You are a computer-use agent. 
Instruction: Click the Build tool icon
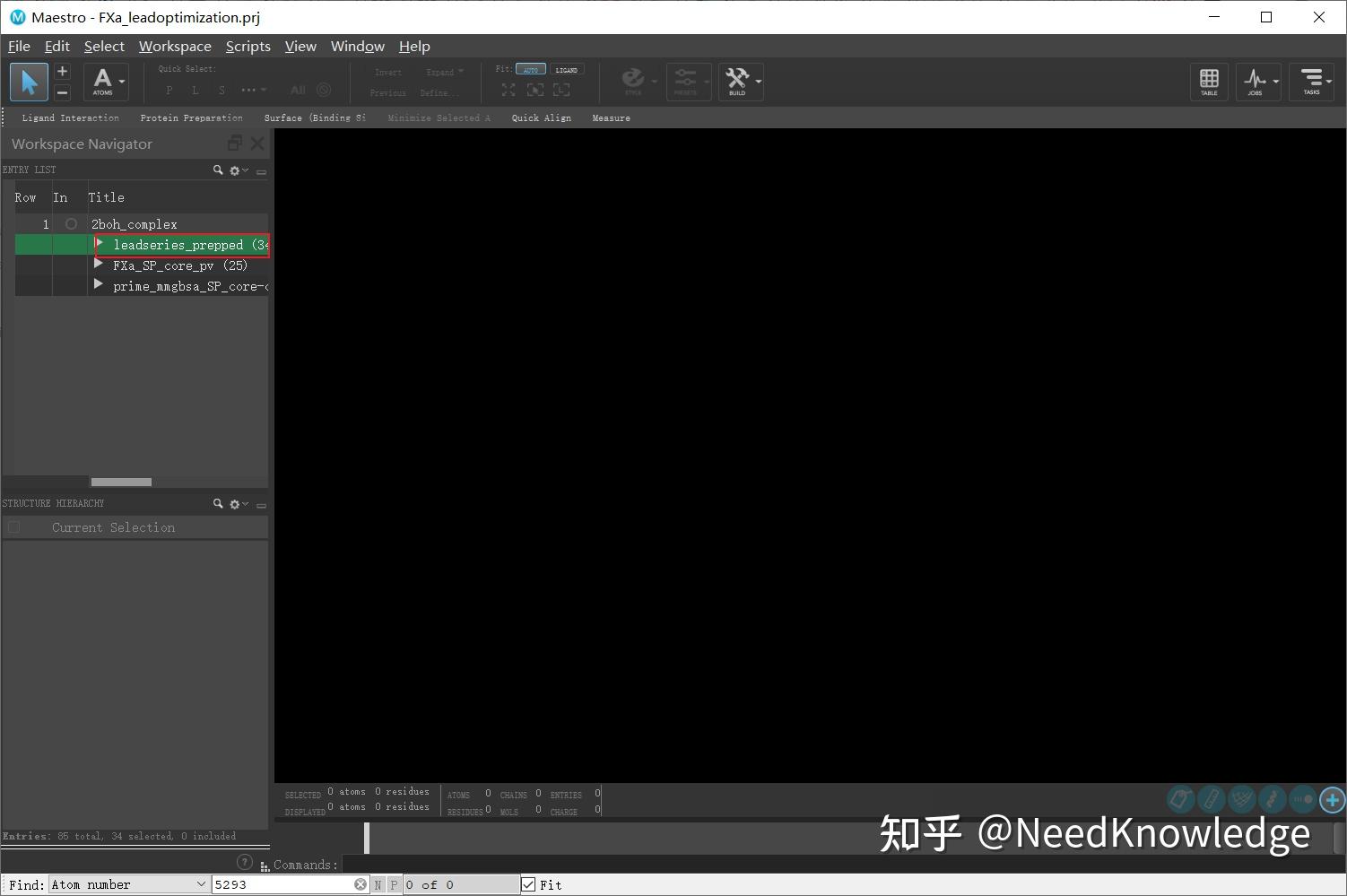[737, 82]
